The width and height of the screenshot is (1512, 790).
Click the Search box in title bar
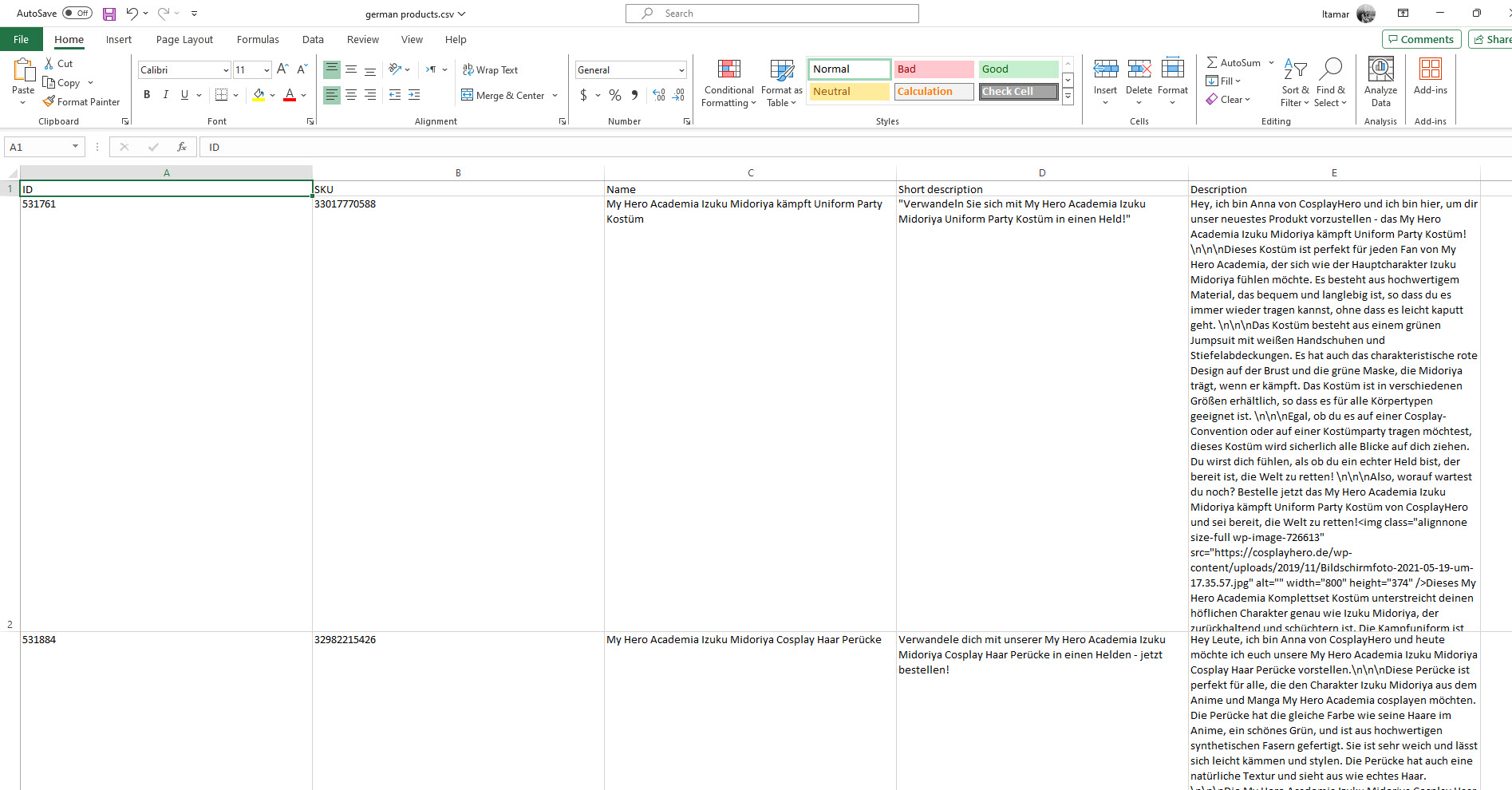pos(772,14)
